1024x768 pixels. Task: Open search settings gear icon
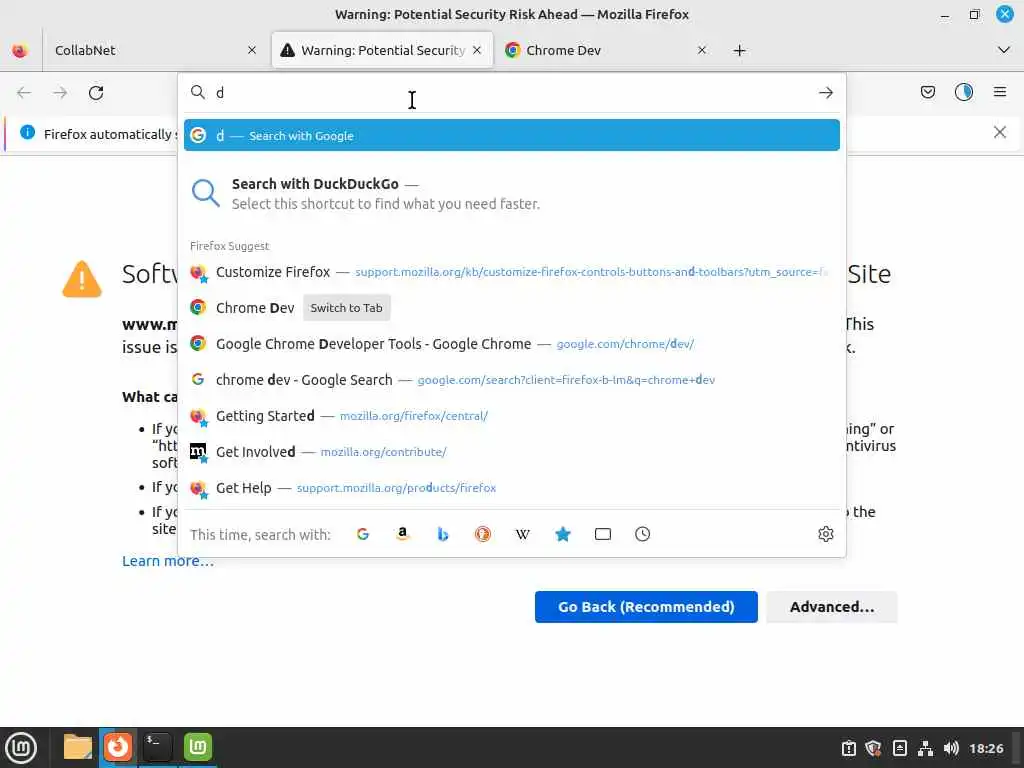825,534
